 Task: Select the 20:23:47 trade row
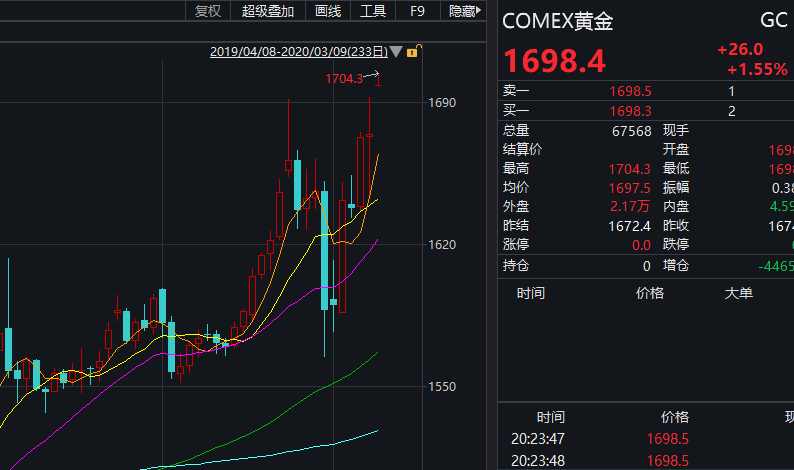click(646, 439)
